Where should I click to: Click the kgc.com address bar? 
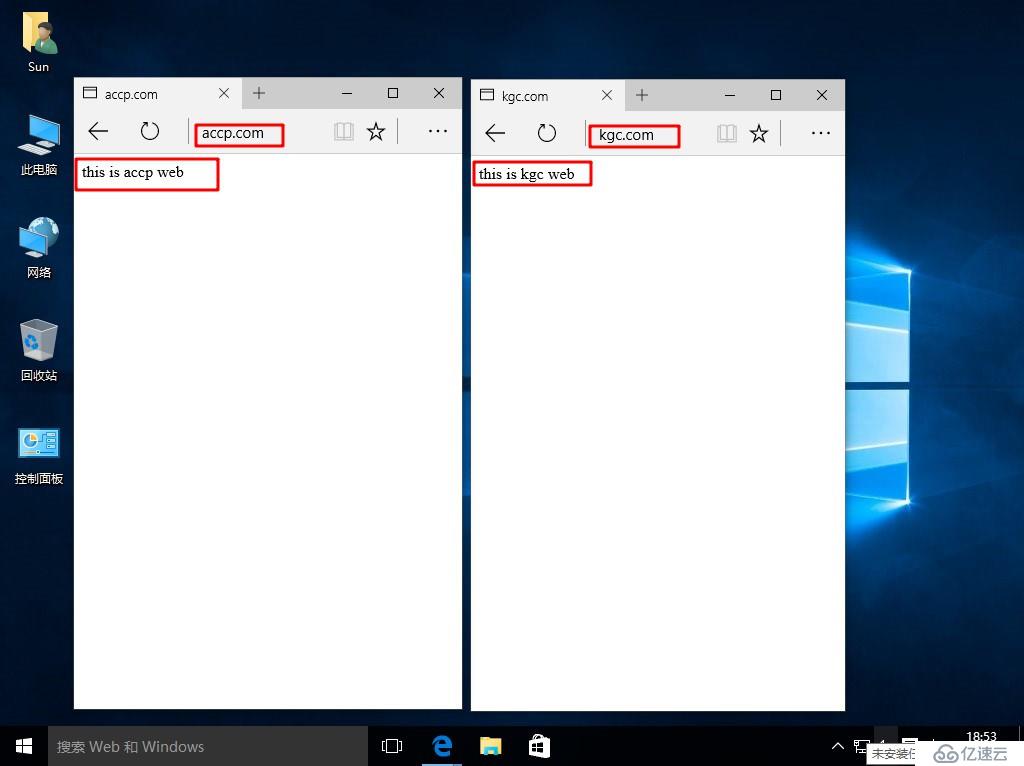(x=647, y=135)
